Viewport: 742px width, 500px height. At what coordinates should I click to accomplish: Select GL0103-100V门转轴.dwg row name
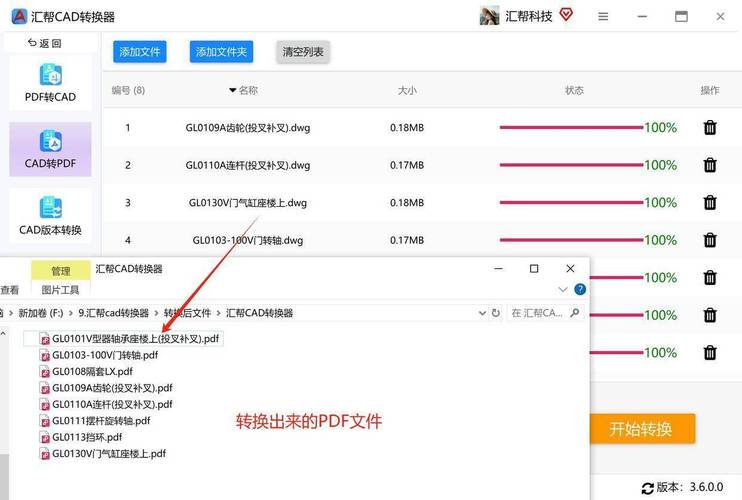[x=248, y=240]
